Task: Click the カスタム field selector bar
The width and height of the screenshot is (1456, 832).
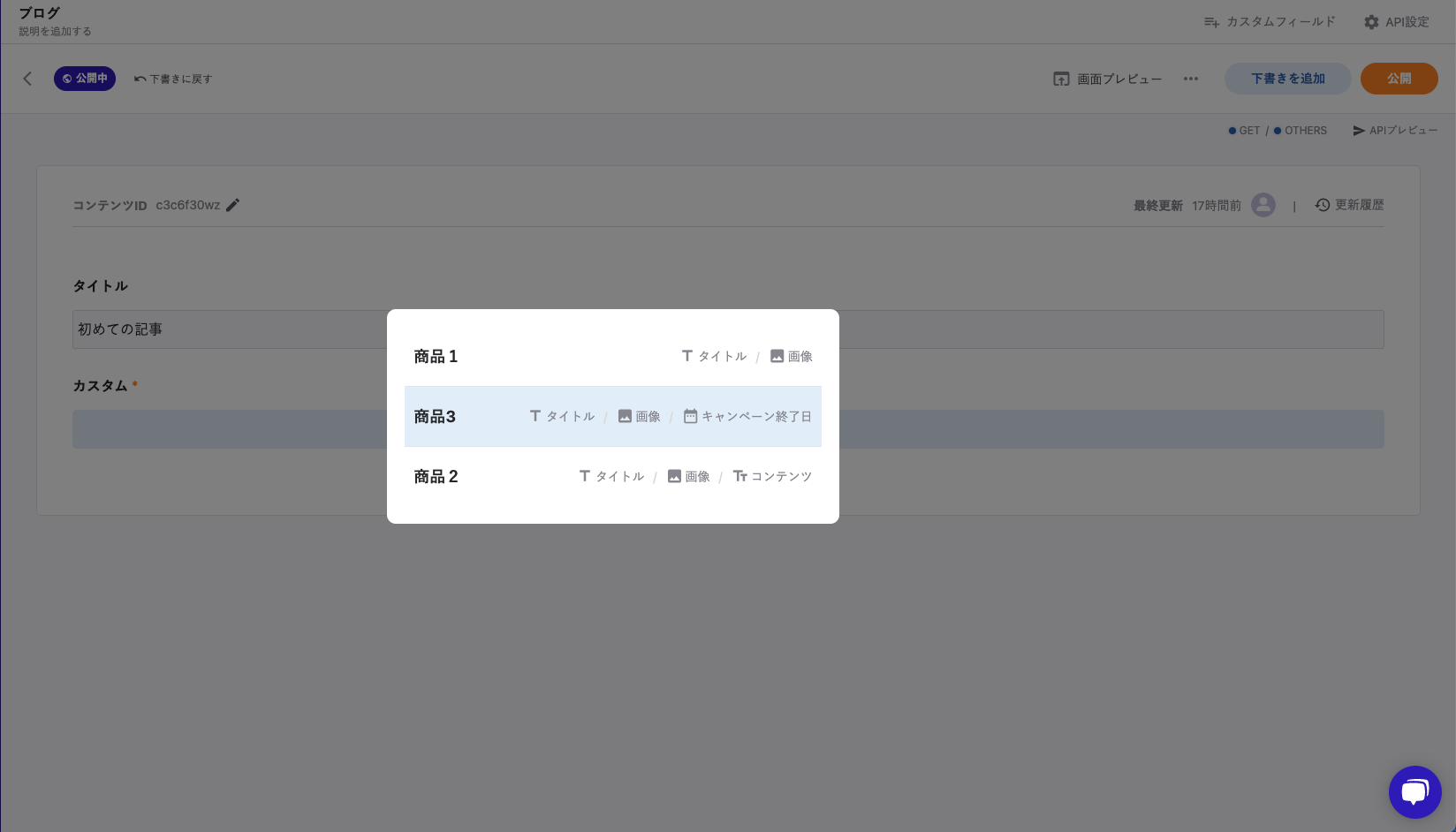Action: click(x=230, y=429)
